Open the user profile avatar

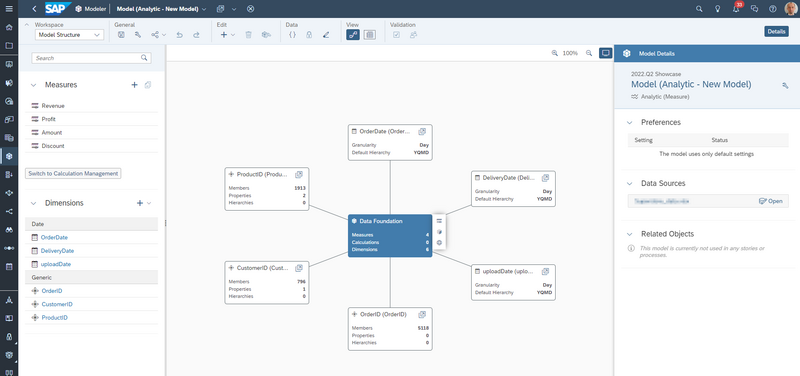790,9
